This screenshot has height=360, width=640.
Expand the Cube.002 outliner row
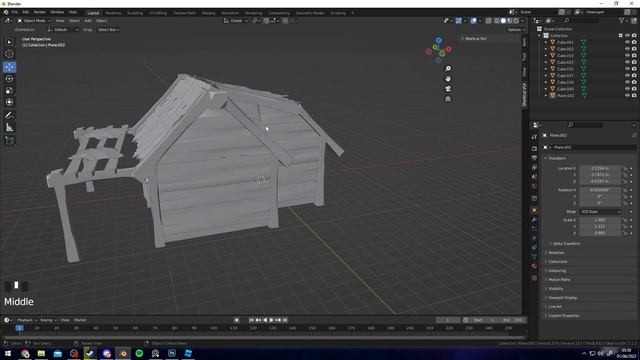[x=546, y=49]
